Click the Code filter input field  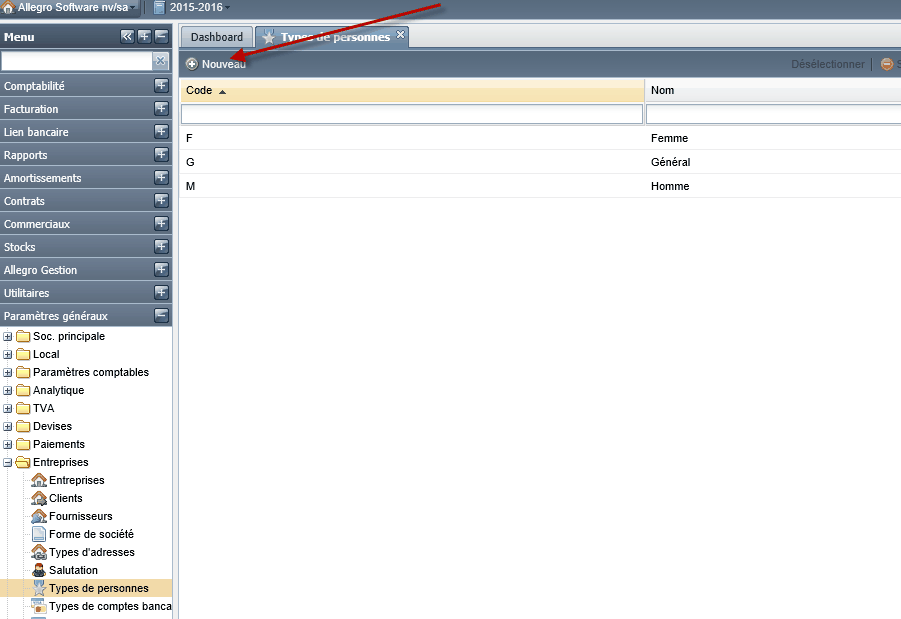412,114
